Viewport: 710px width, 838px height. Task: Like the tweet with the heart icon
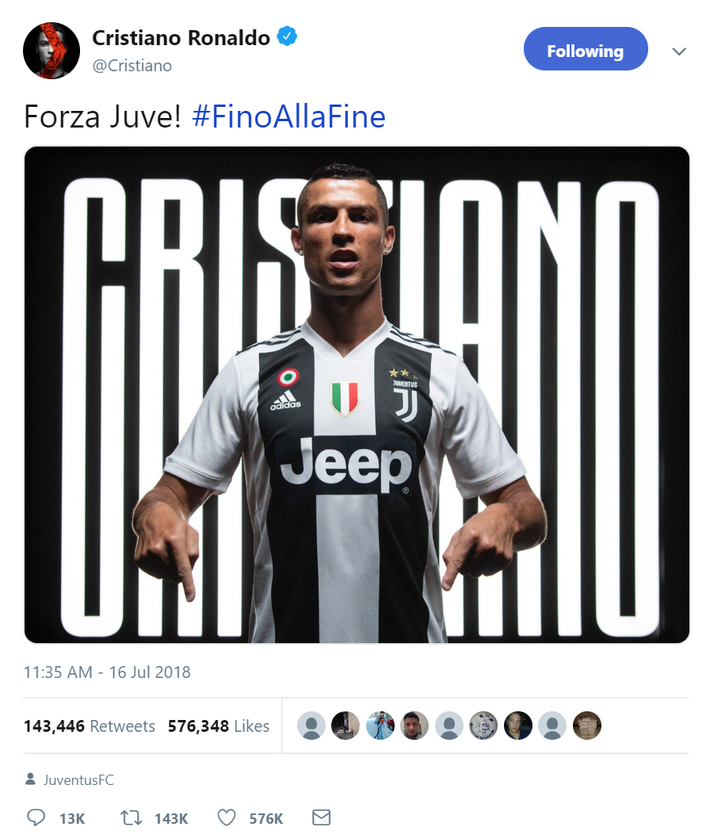226,818
